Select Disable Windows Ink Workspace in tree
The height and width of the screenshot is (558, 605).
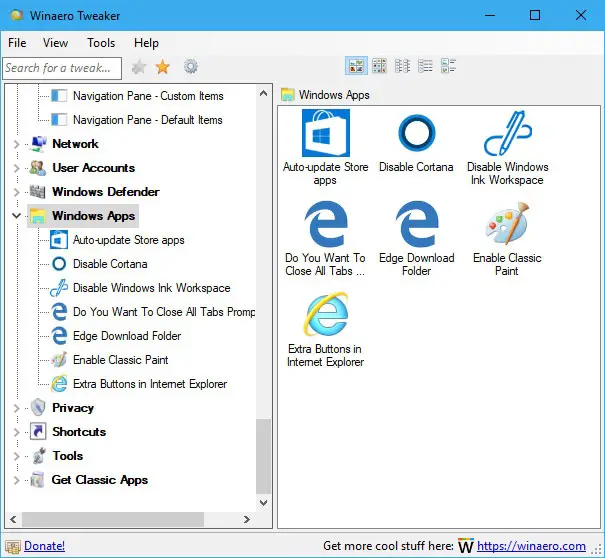point(151,288)
